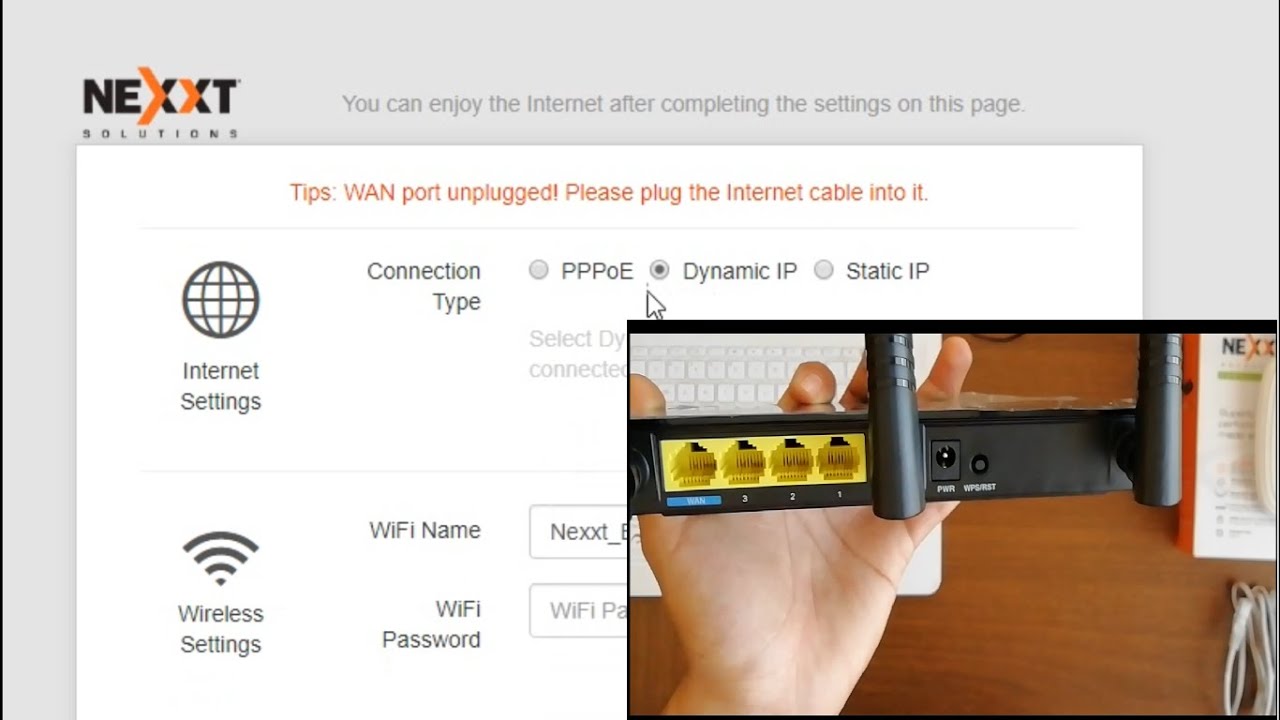Click the Internet Settings section label
The image size is (1280, 720).
(221, 386)
